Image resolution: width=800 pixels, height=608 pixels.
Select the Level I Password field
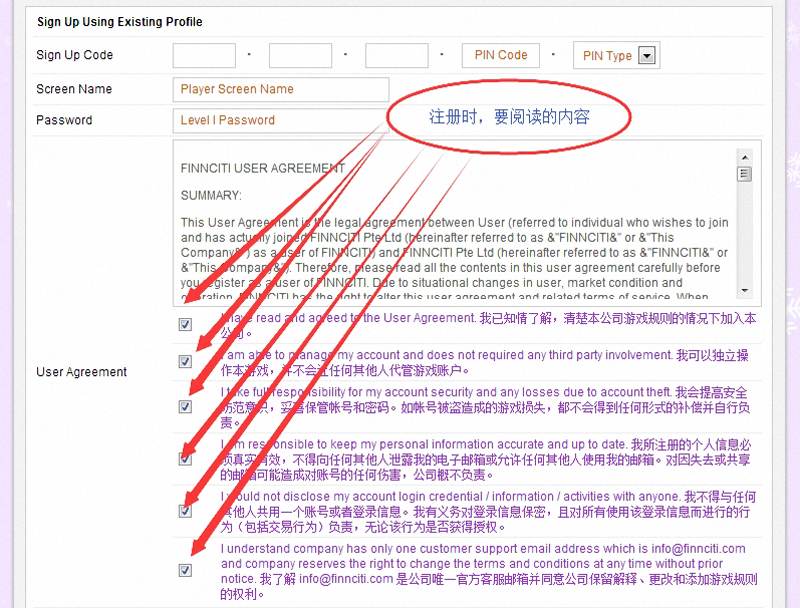tap(280, 120)
